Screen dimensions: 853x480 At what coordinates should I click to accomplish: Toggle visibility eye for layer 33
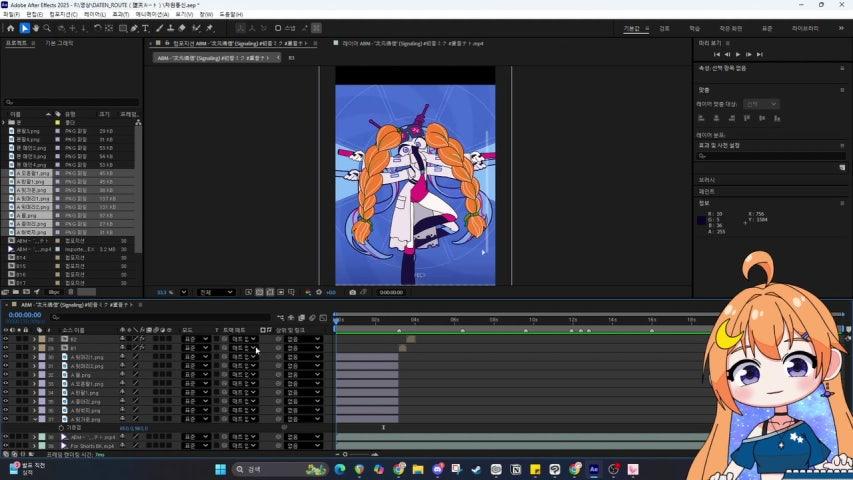tap(5, 384)
